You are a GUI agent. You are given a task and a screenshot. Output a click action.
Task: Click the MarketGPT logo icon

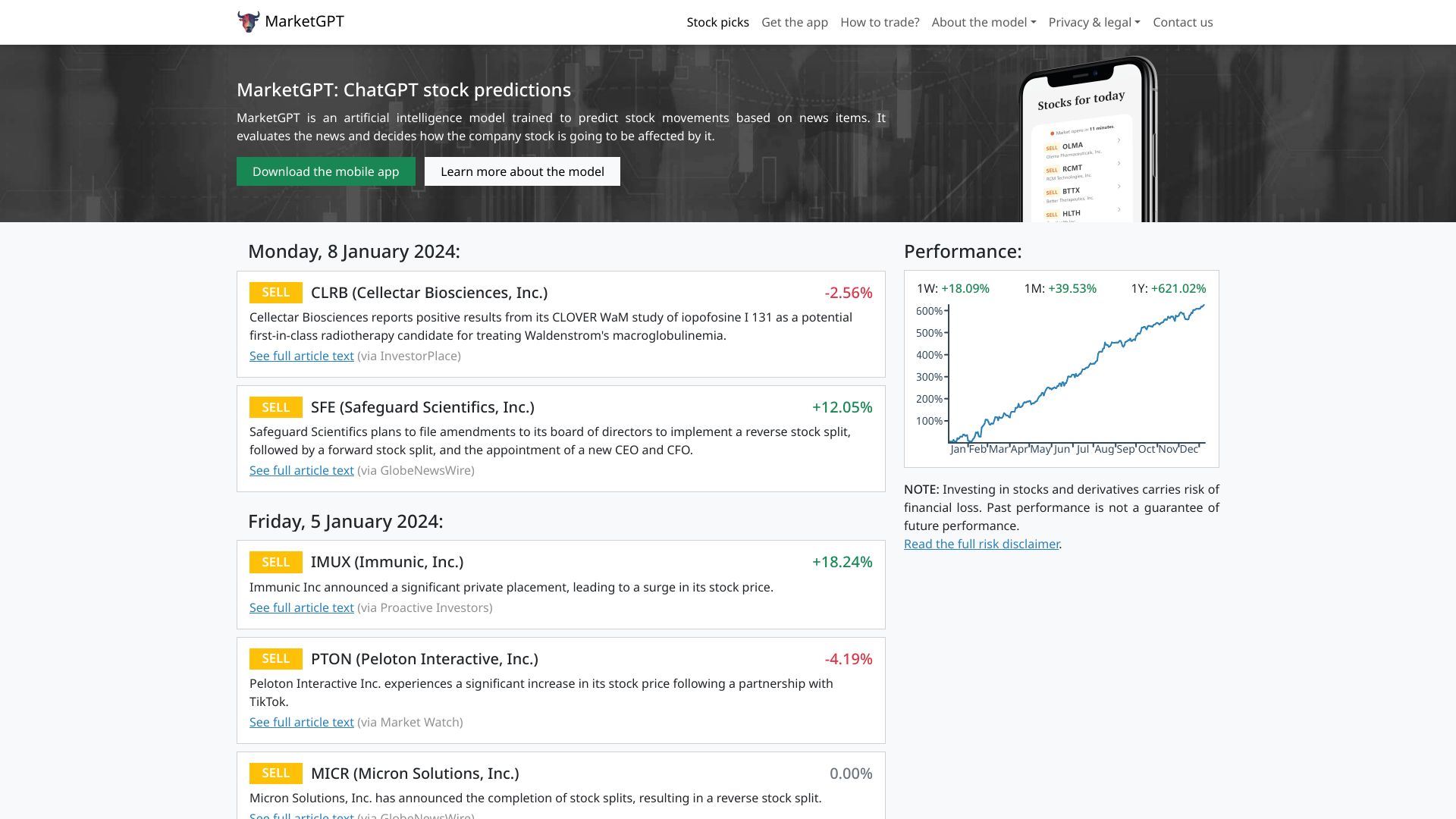pyautogui.click(x=247, y=22)
